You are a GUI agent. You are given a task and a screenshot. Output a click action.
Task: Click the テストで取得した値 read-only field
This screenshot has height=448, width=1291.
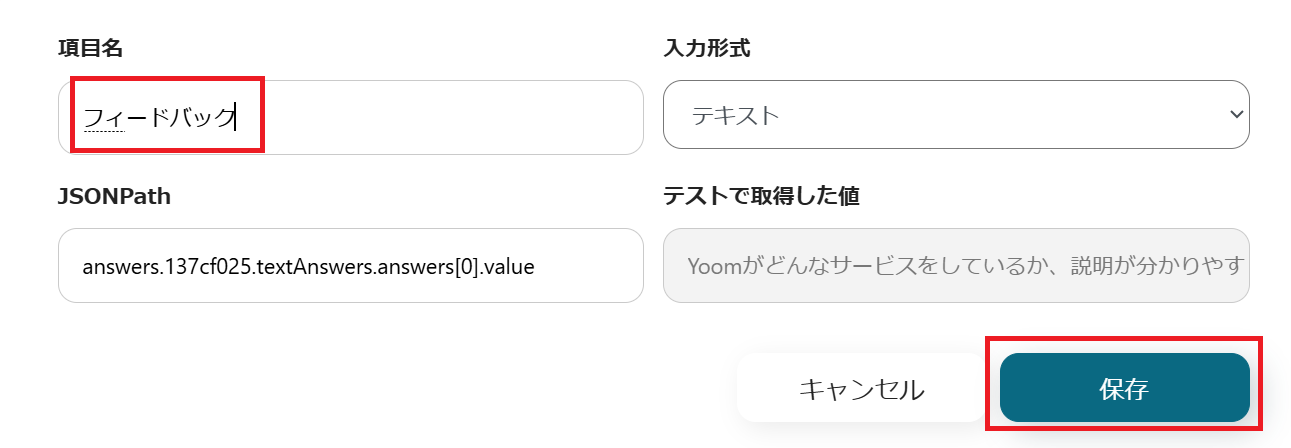[x=955, y=266]
